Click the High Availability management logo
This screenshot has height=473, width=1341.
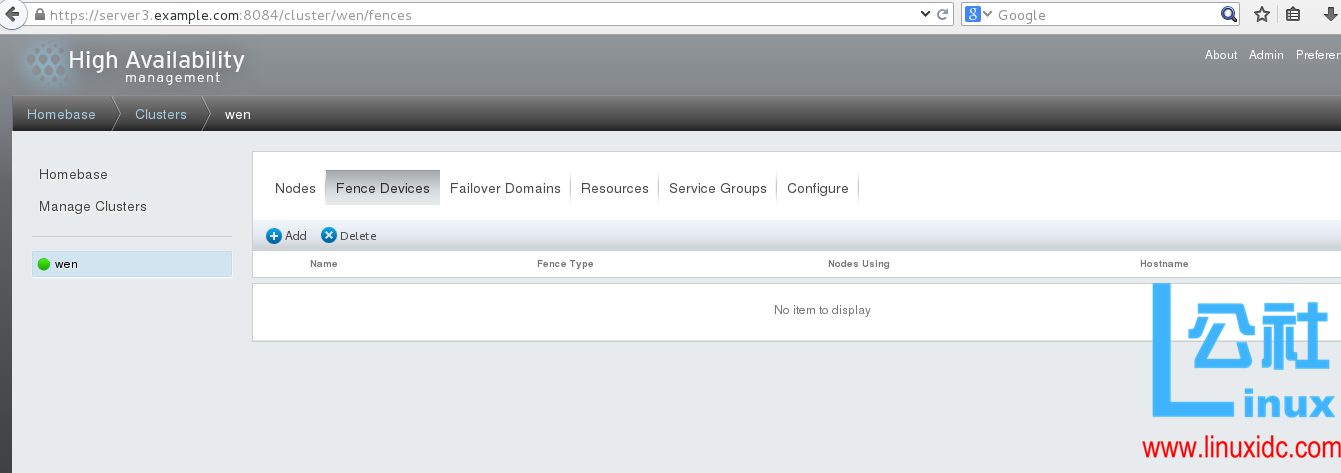[x=134, y=66]
